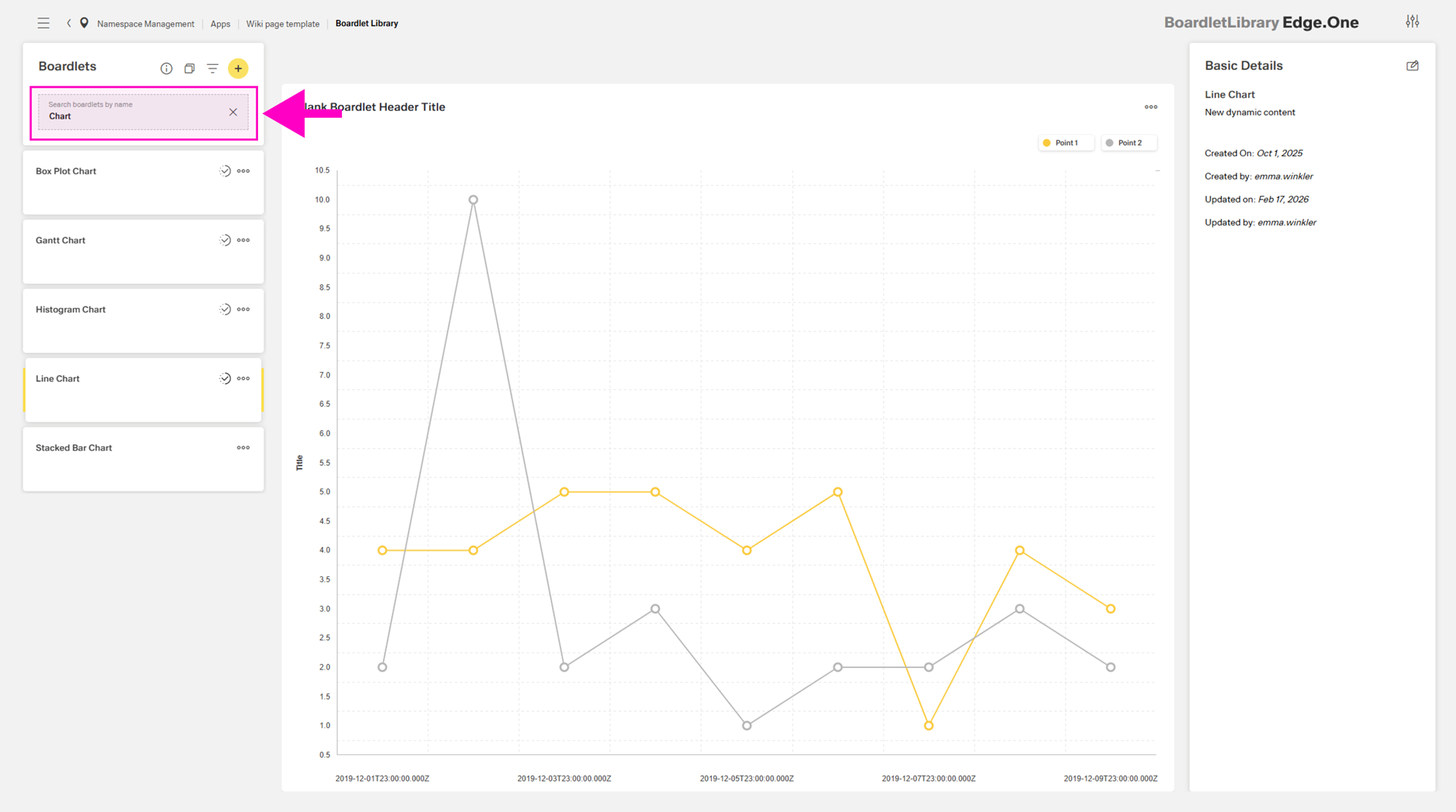1456x812 pixels.
Task: Click the back chevron in breadcrumb
Action: [69, 23]
